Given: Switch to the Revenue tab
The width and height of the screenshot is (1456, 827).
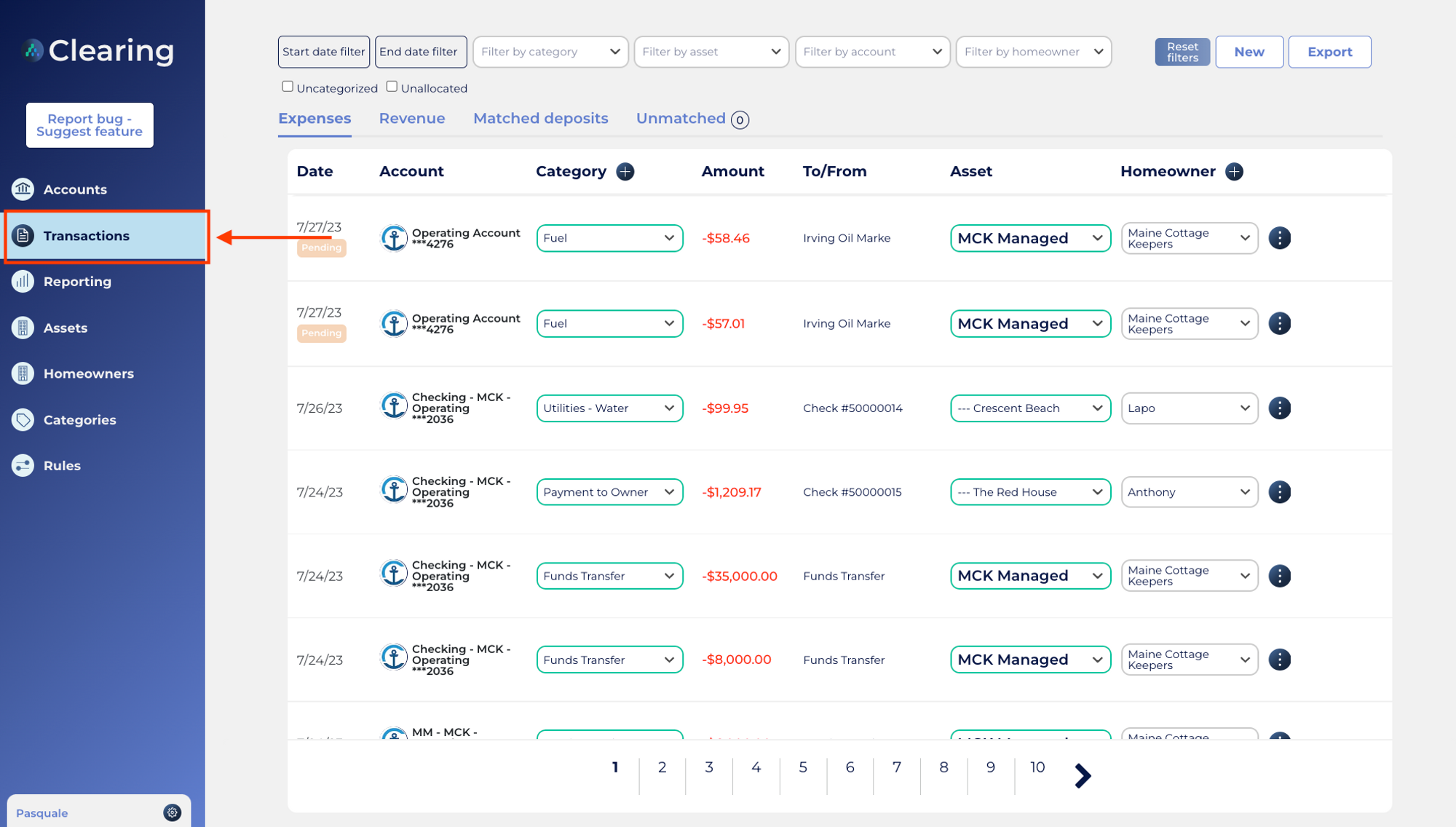Looking at the screenshot, I should coord(412,118).
